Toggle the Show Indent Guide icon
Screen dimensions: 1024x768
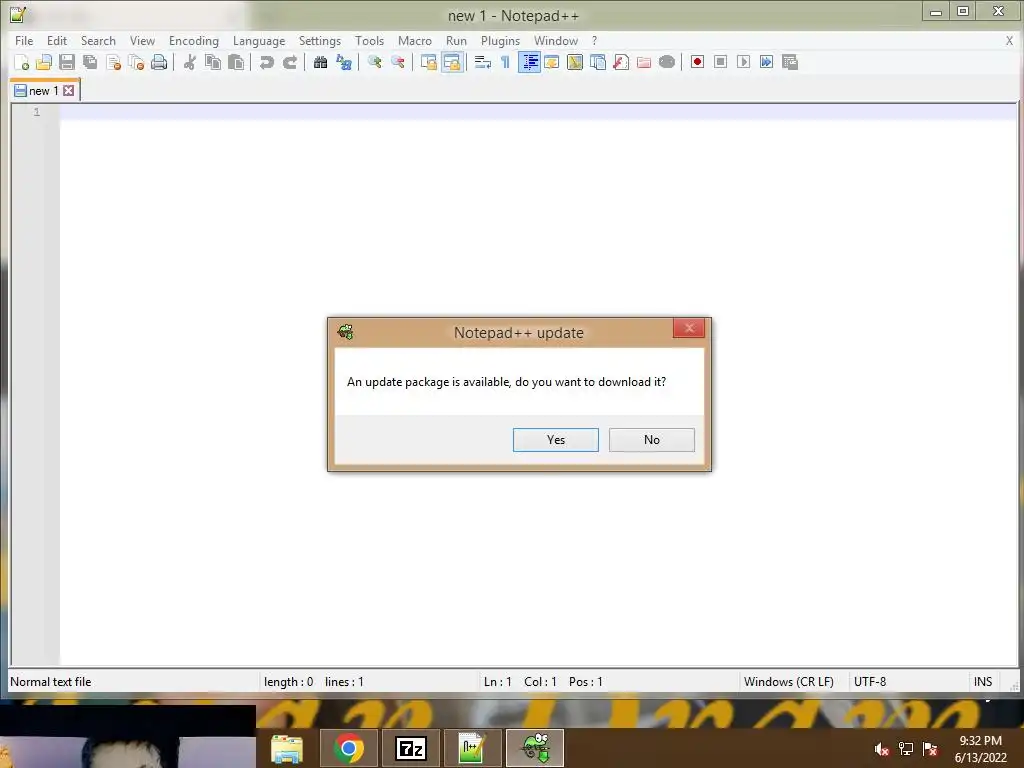(529, 62)
